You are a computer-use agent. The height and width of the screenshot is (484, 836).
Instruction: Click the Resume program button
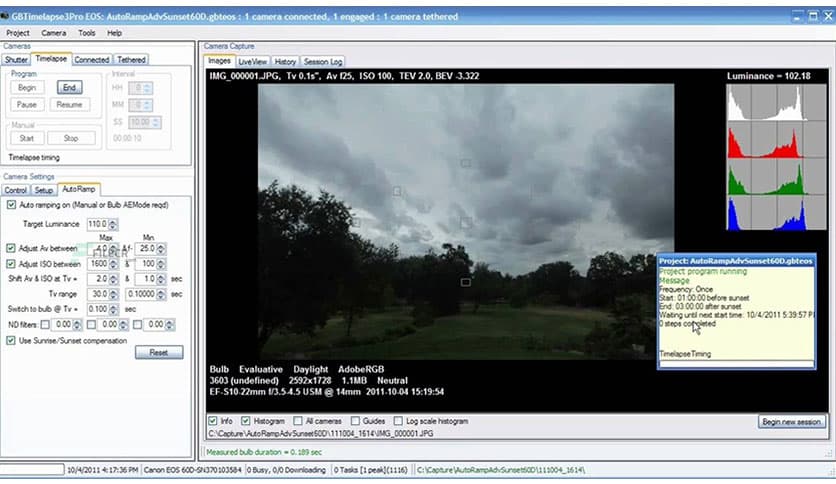coord(69,104)
